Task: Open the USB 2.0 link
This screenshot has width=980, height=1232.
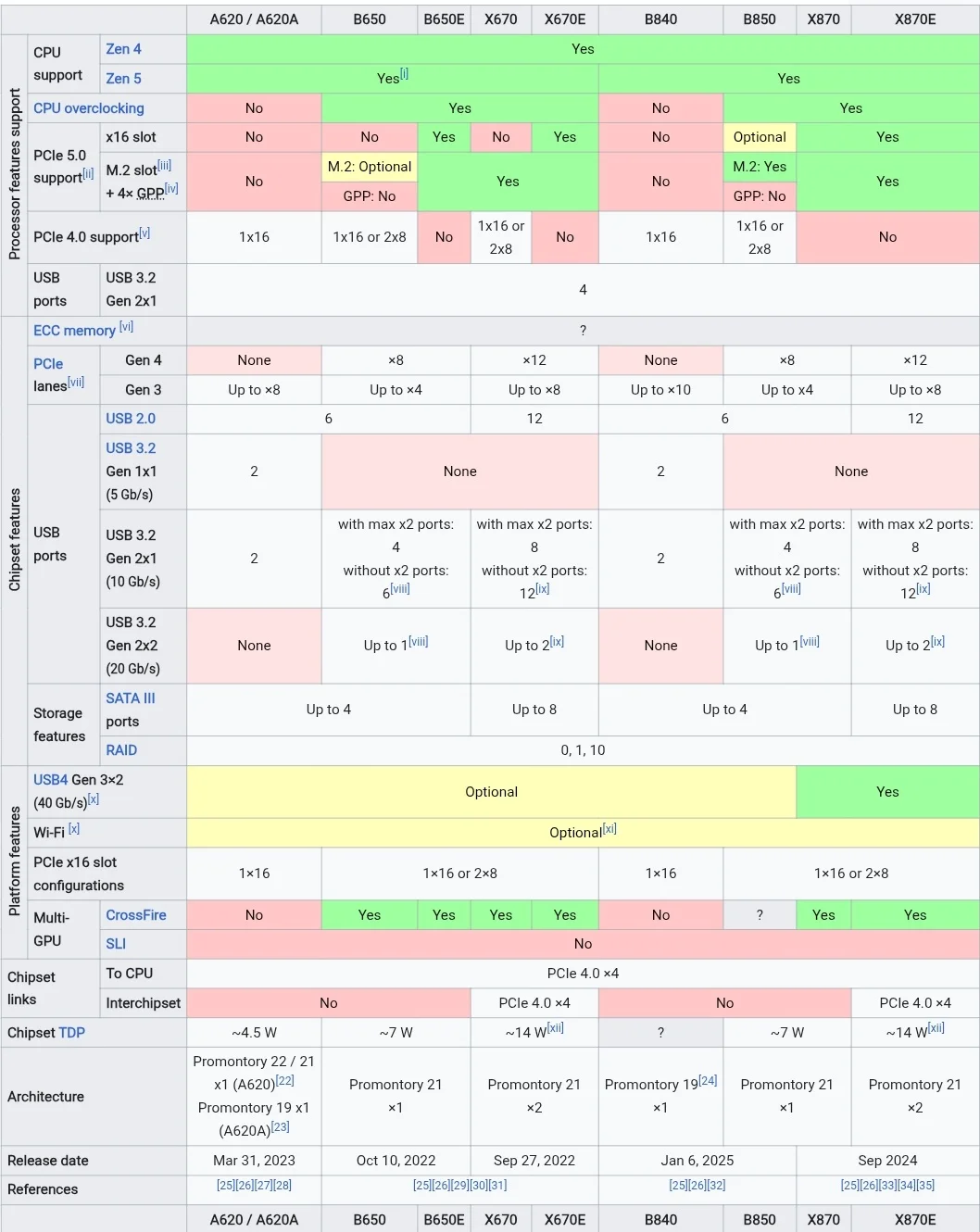Action: (x=131, y=419)
